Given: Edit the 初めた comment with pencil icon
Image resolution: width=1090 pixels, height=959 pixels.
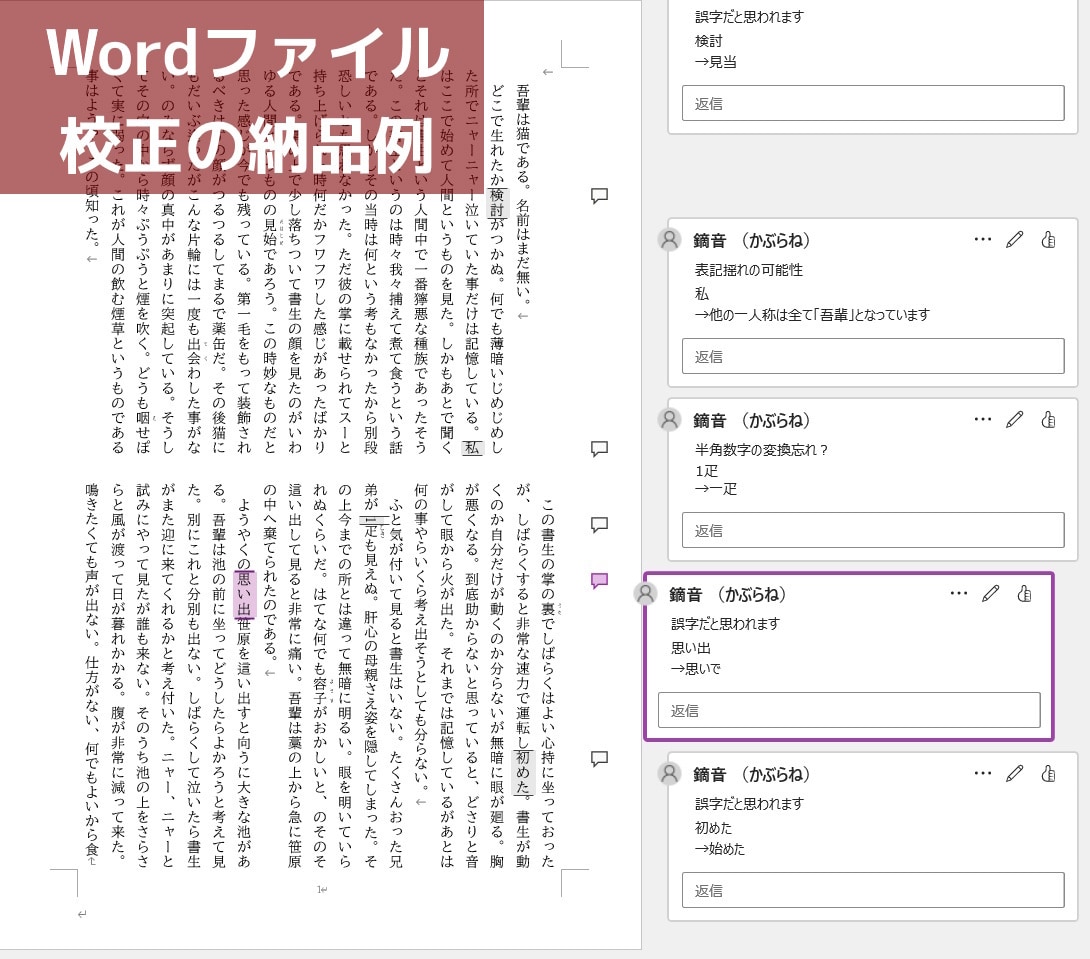Looking at the screenshot, I should (1014, 773).
